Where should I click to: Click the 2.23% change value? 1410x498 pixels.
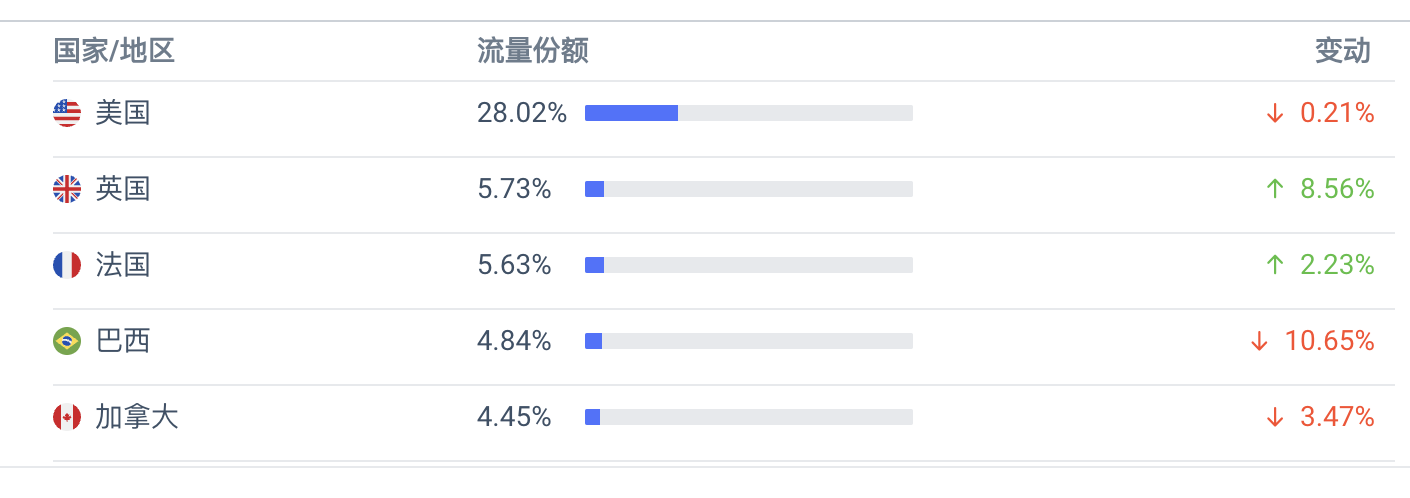(x=1337, y=265)
